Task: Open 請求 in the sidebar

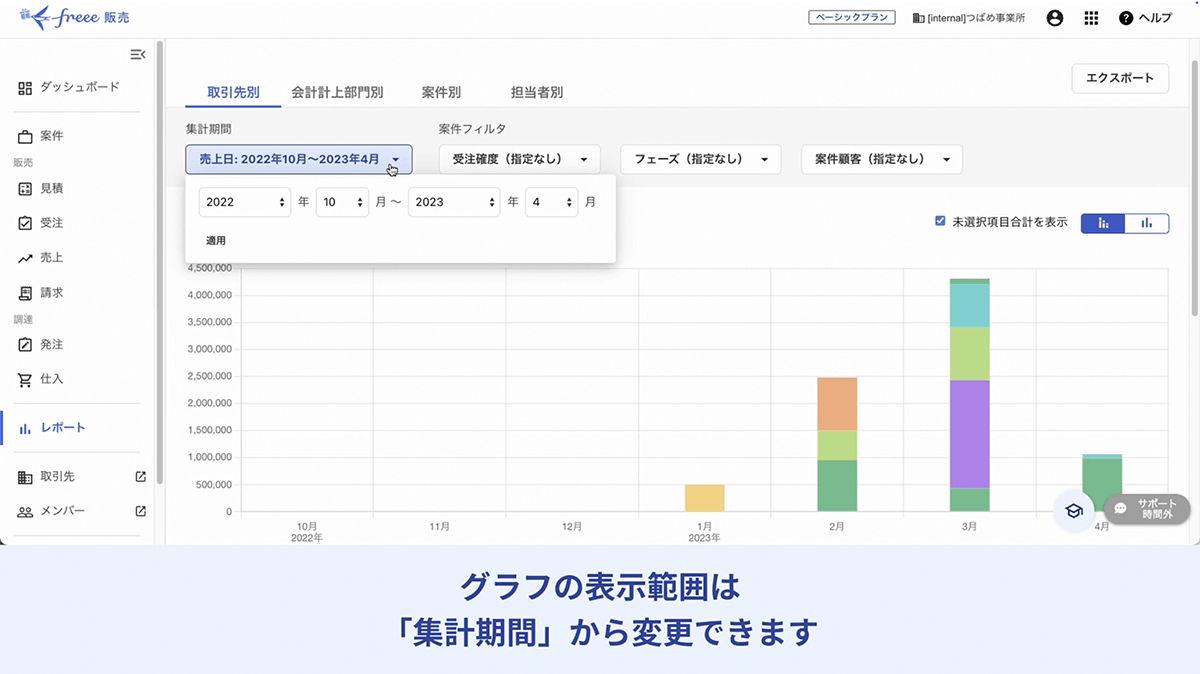Action: point(50,293)
